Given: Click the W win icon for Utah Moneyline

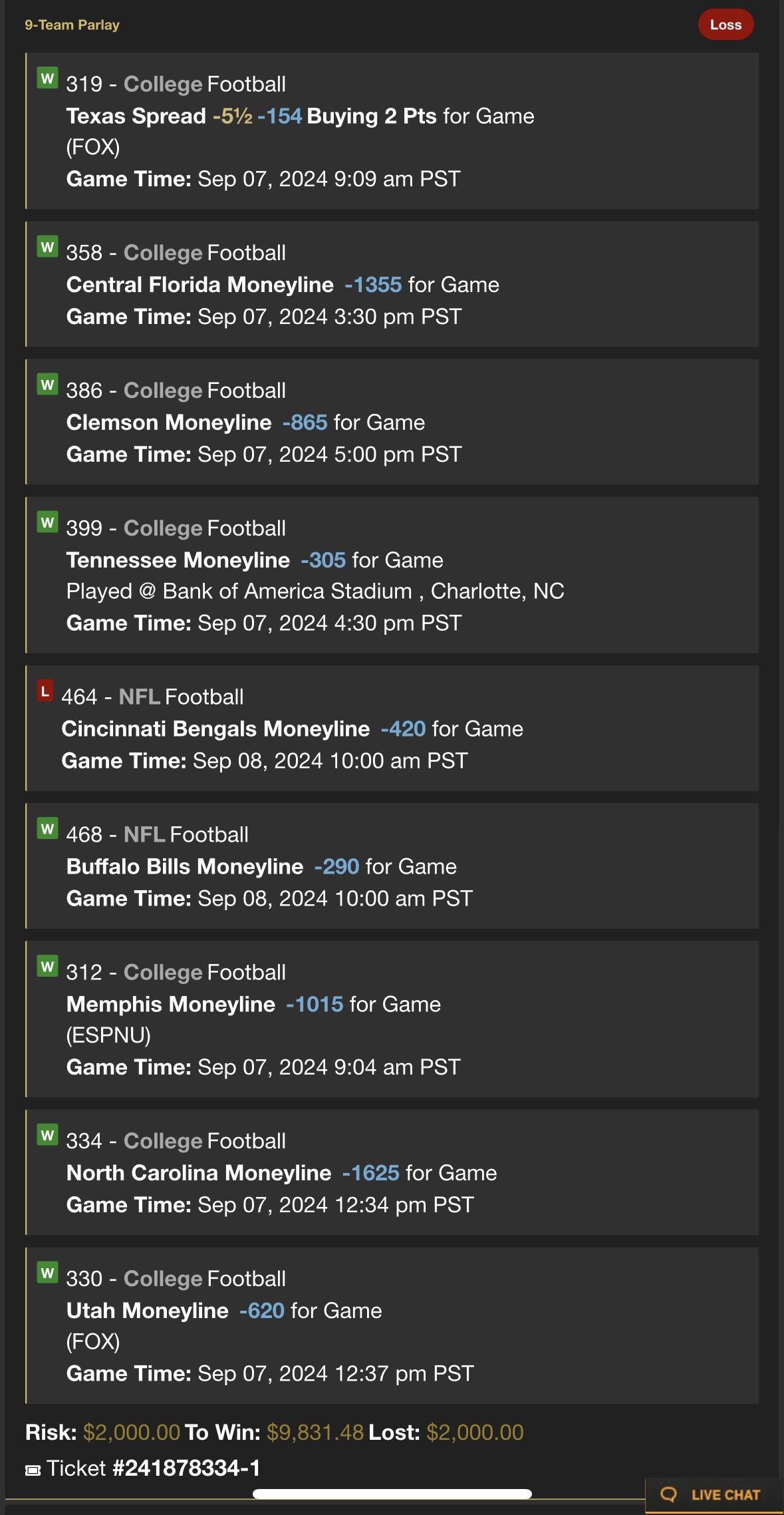Looking at the screenshot, I should point(47,1273).
